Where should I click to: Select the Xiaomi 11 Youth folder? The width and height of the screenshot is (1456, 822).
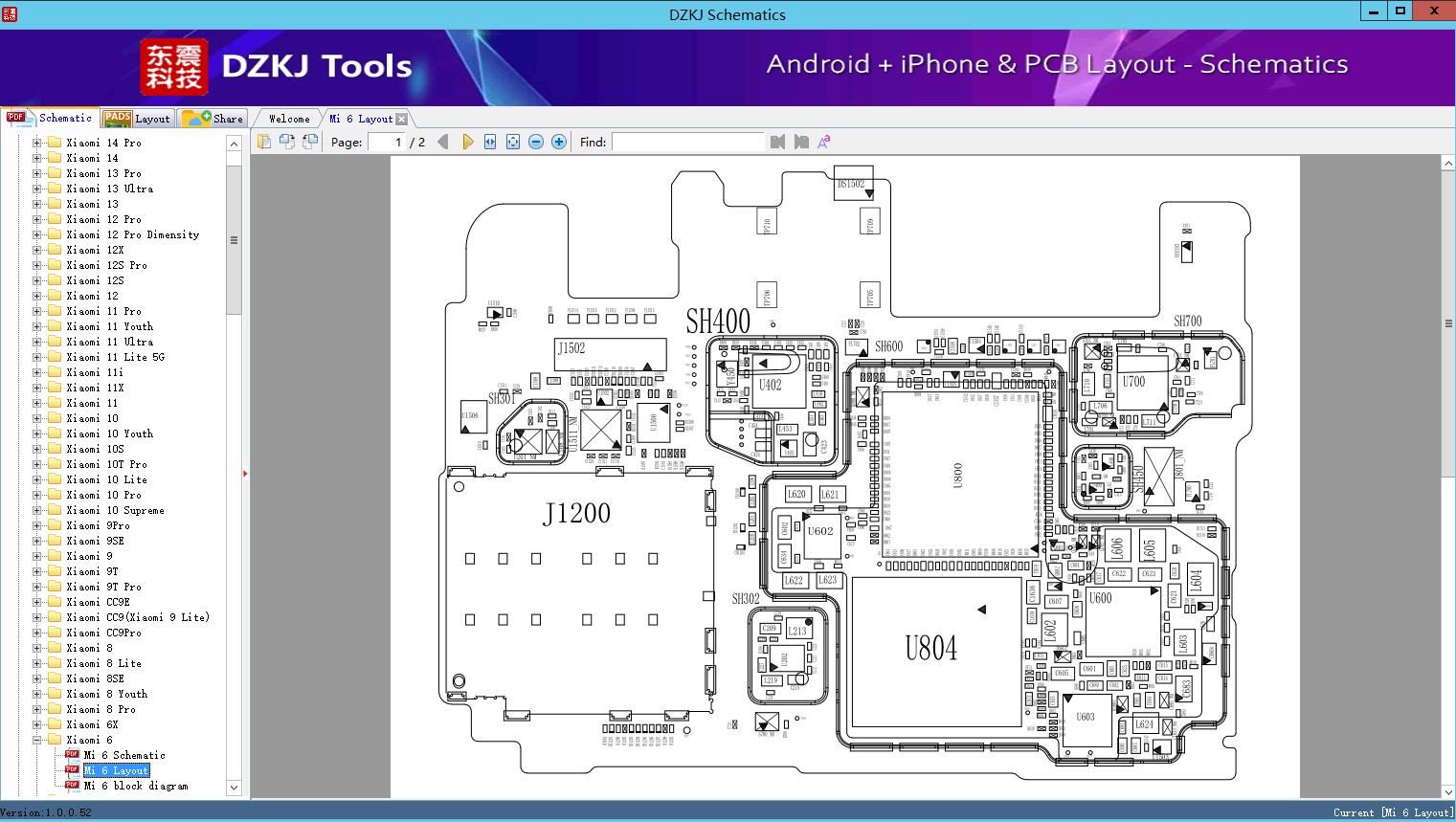pos(109,326)
